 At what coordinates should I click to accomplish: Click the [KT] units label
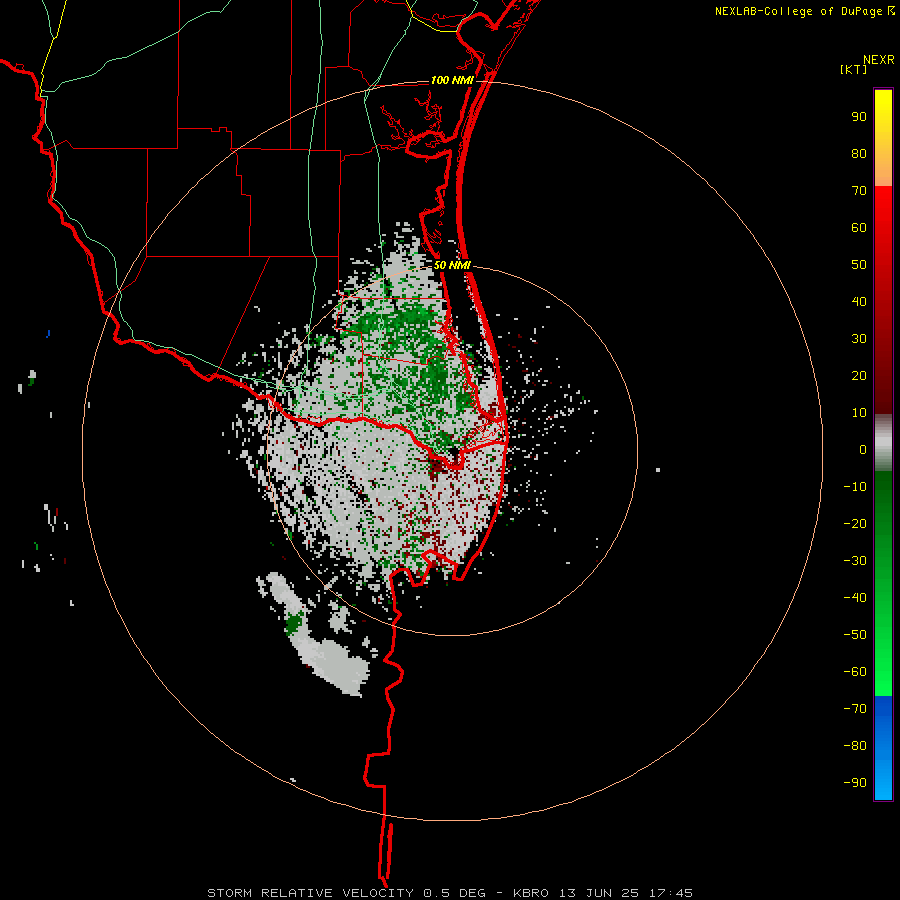pyautogui.click(x=853, y=69)
